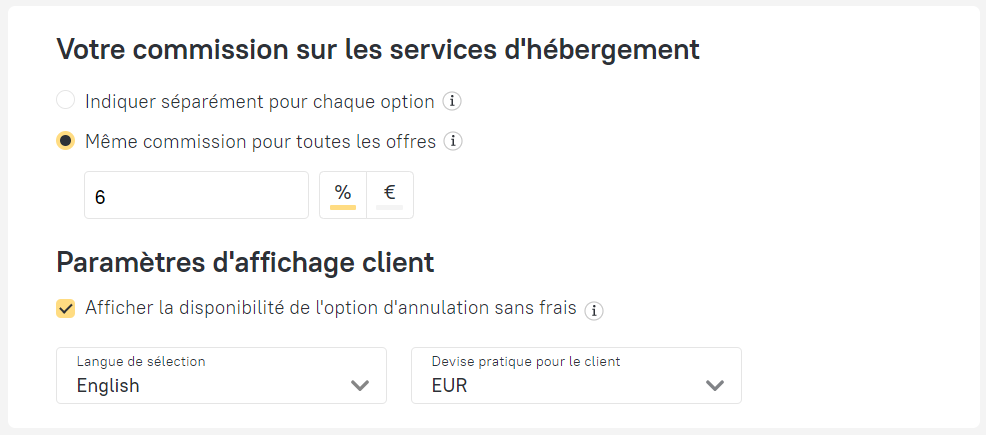The height and width of the screenshot is (435, 986).
Task: Click the chevron arrow in the language selector
Action: pos(360,386)
